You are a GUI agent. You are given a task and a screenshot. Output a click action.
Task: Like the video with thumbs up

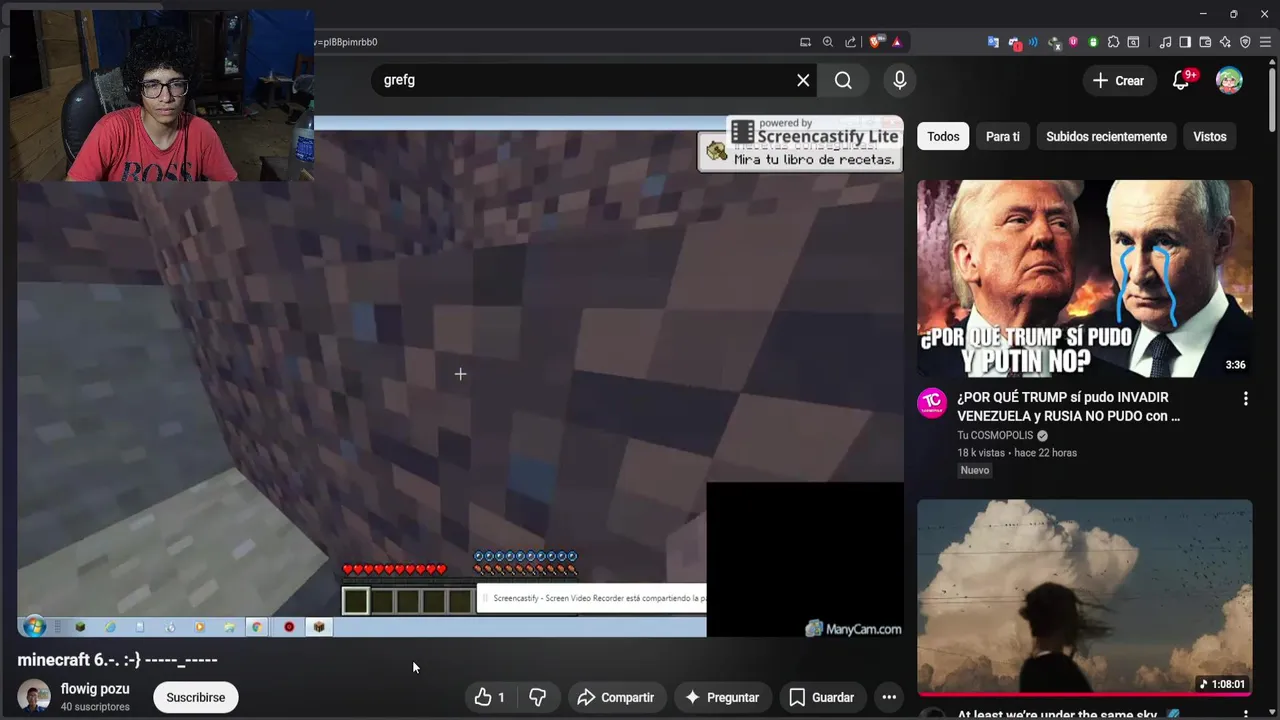(489, 697)
